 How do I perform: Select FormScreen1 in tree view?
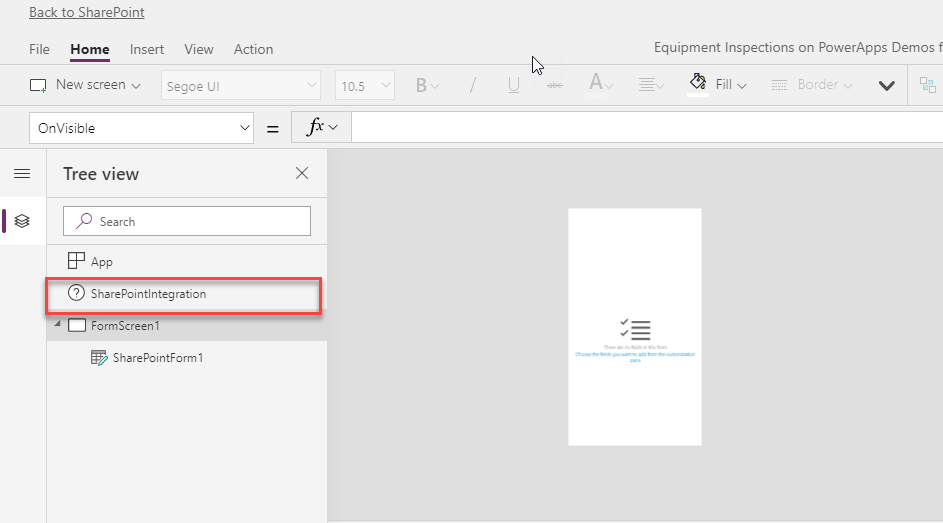click(x=187, y=326)
